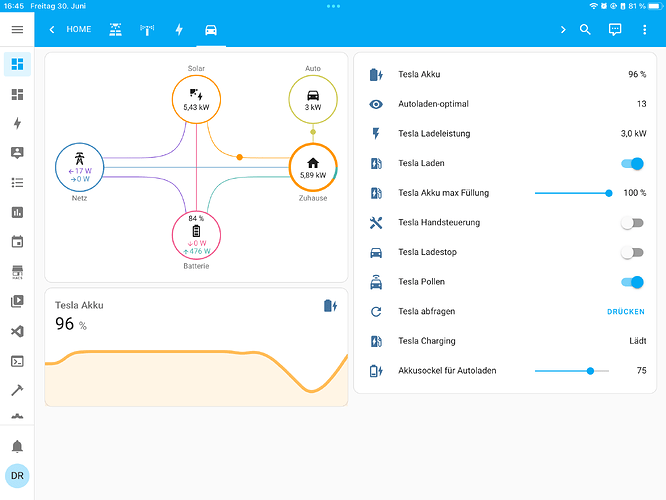Open the HACS store sidebar icon
This screenshot has width=666, height=500.
(17, 272)
